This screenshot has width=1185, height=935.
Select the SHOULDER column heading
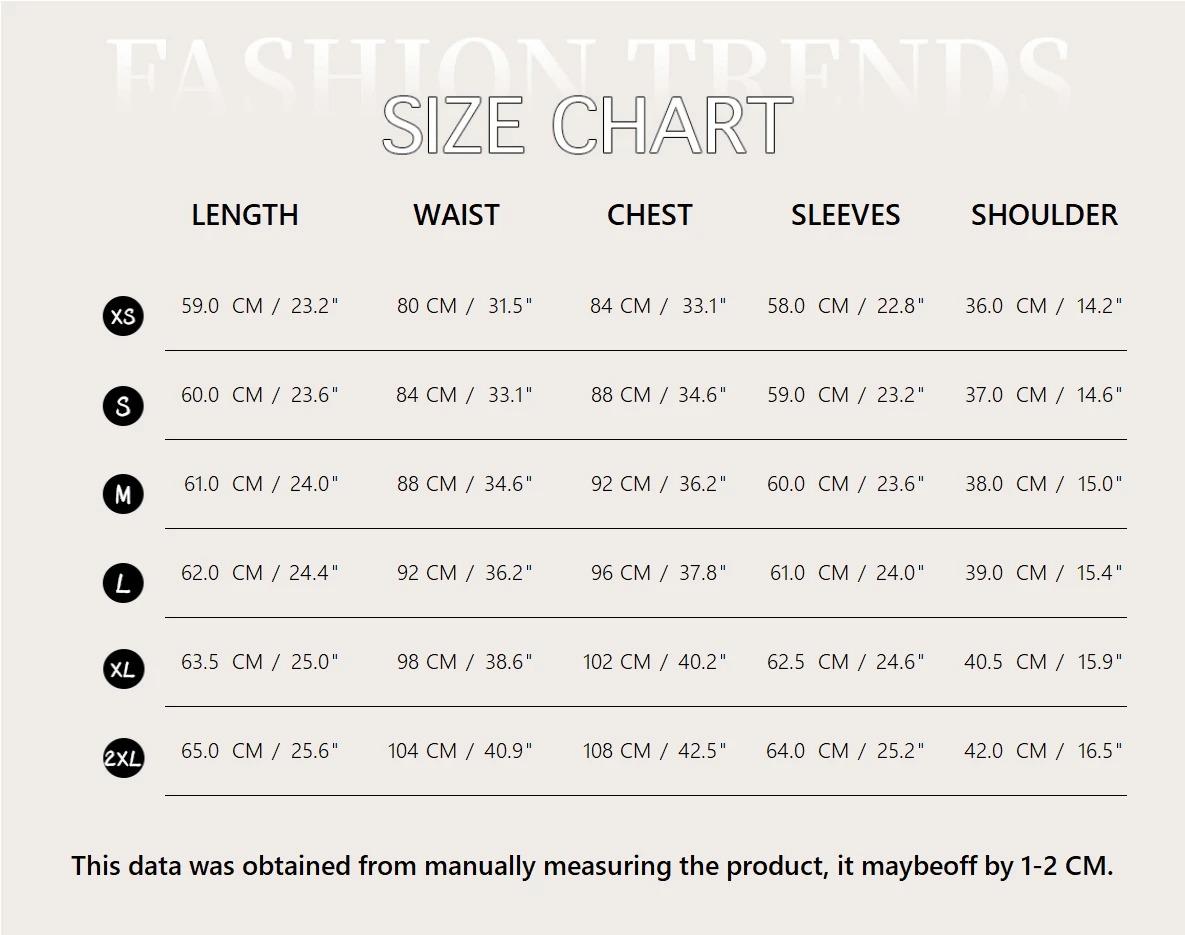[x=1044, y=215]
